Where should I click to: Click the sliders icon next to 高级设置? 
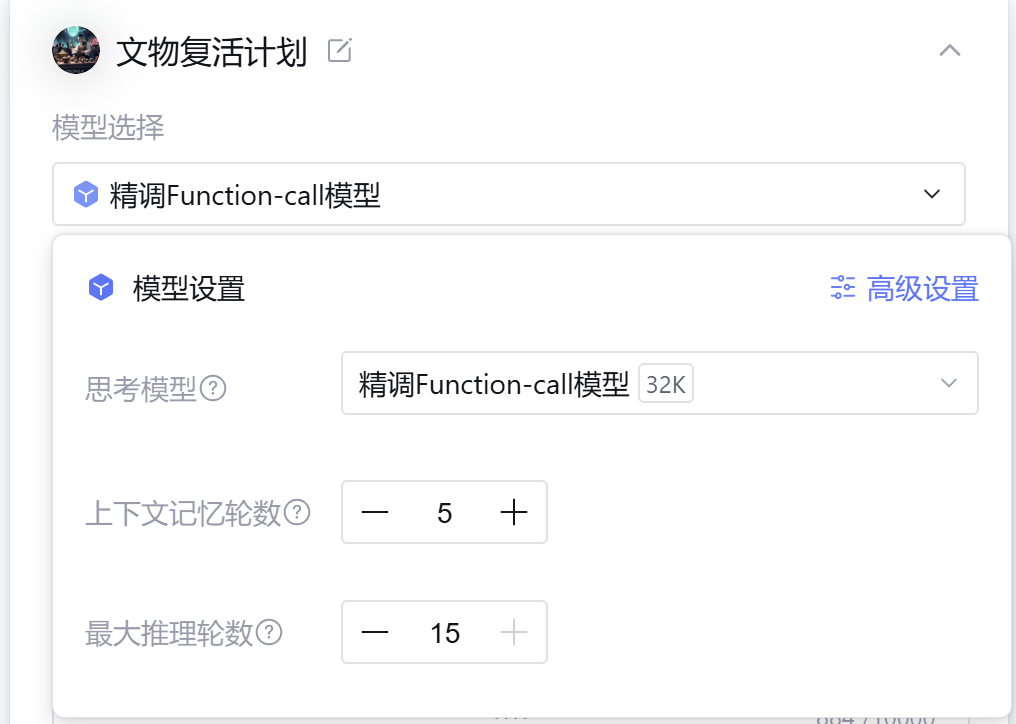click(x=843, y=289)
